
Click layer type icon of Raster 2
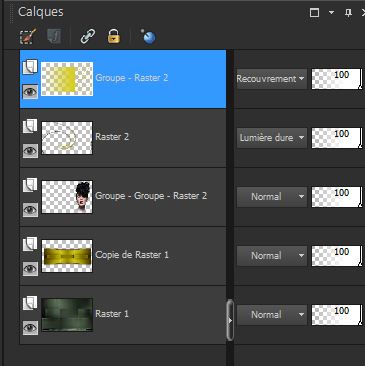30,126
